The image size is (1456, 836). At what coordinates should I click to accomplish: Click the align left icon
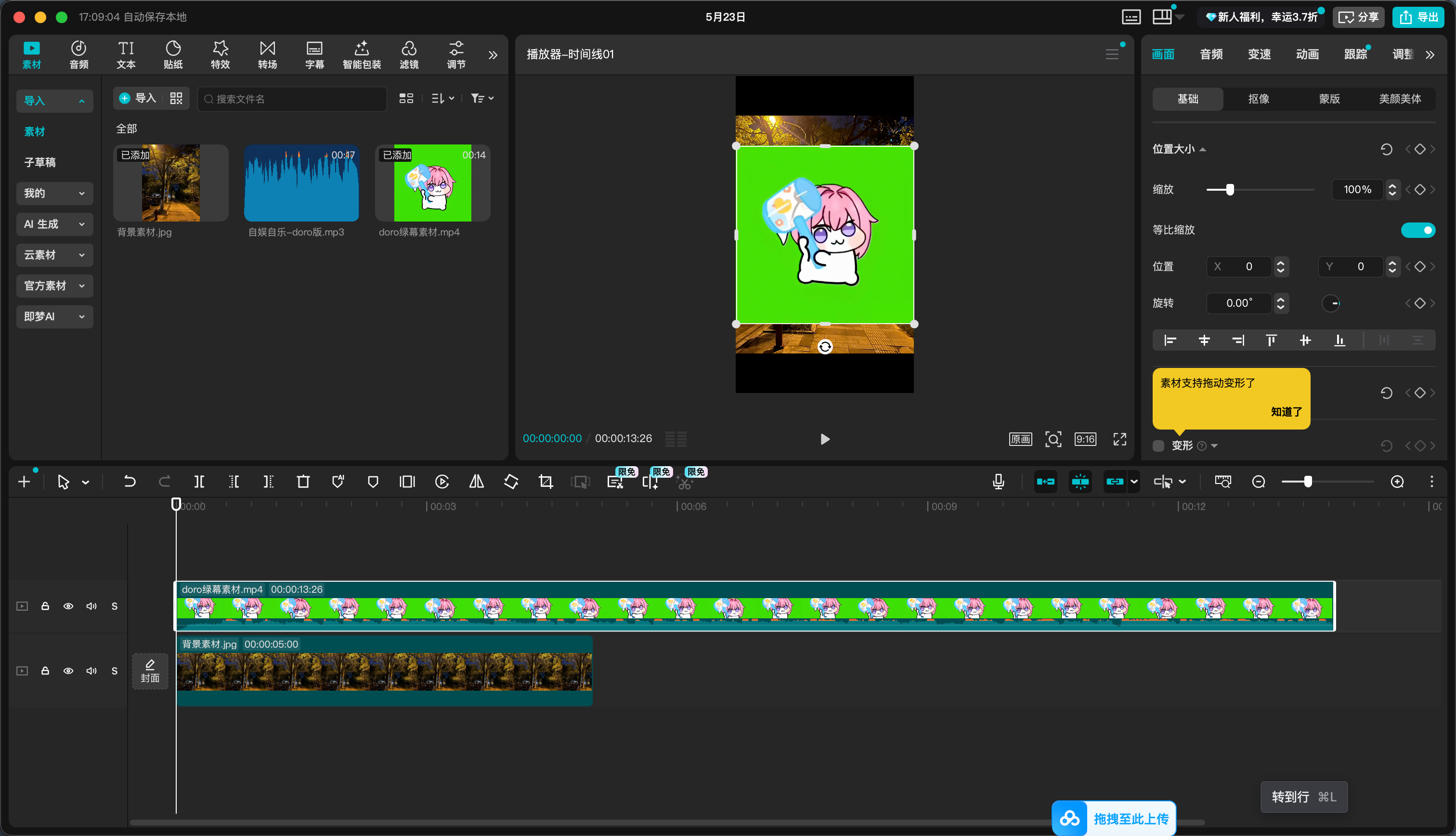pyautogui.click(x=1170, y=340)
